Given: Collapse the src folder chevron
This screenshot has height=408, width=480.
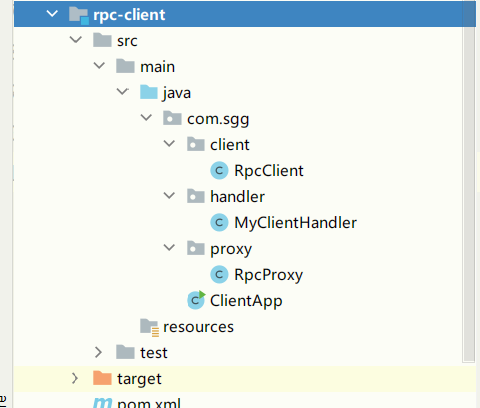Looking at the screenshot, I should 76,40.
